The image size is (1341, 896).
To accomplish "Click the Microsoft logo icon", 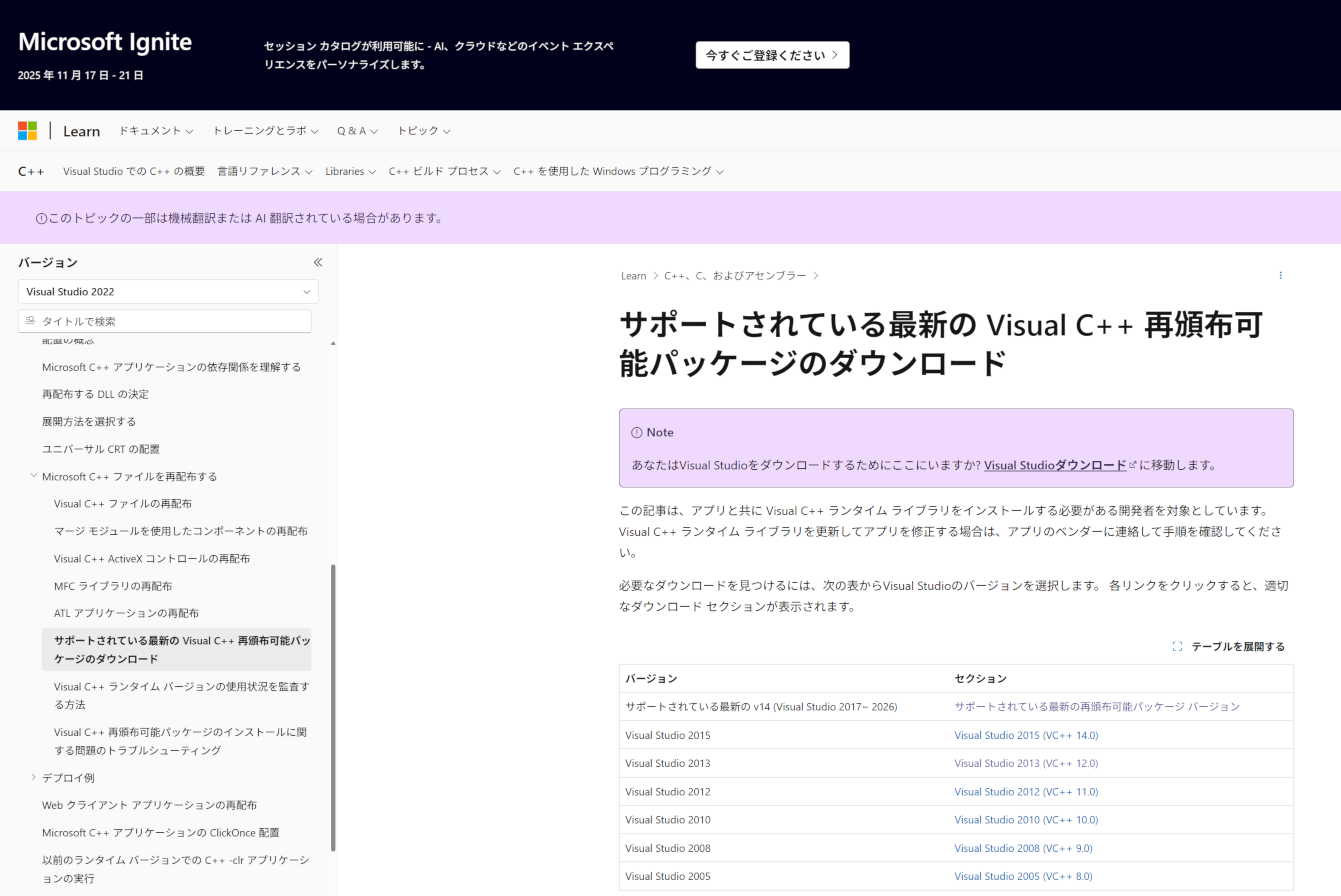I will (x=27, y=131).
